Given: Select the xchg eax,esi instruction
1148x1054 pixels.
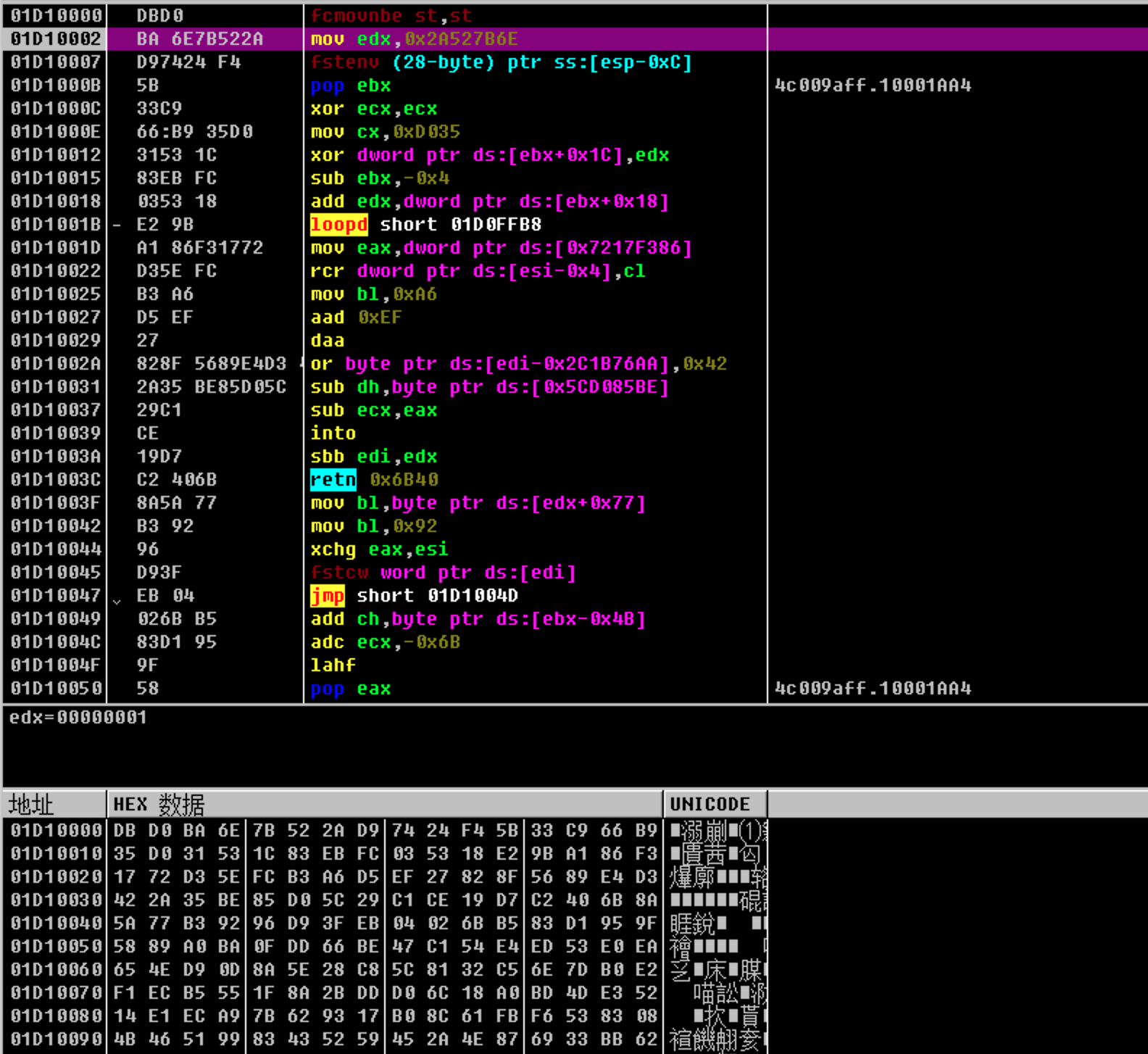Looking at the screenshot, I should (379, 549).
